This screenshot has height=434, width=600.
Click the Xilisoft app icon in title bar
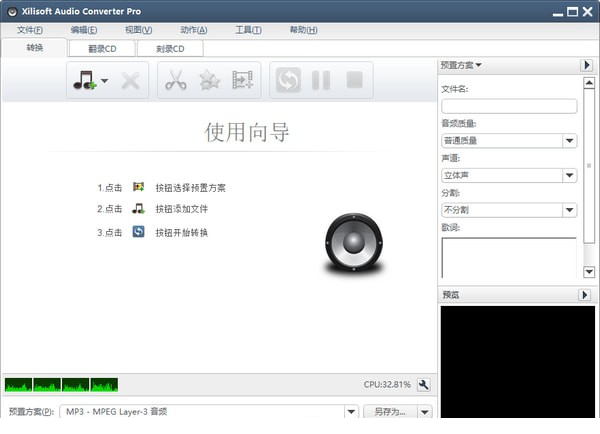12,12
